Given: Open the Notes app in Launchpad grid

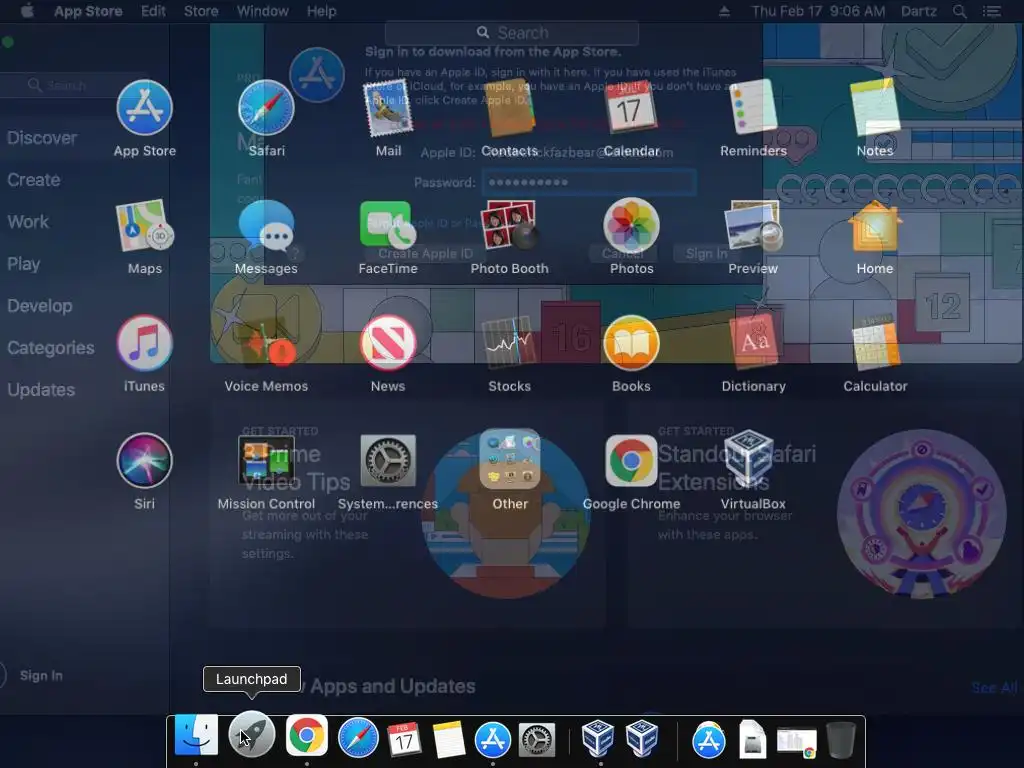Looking at the screenshot, I should [874, 108].
